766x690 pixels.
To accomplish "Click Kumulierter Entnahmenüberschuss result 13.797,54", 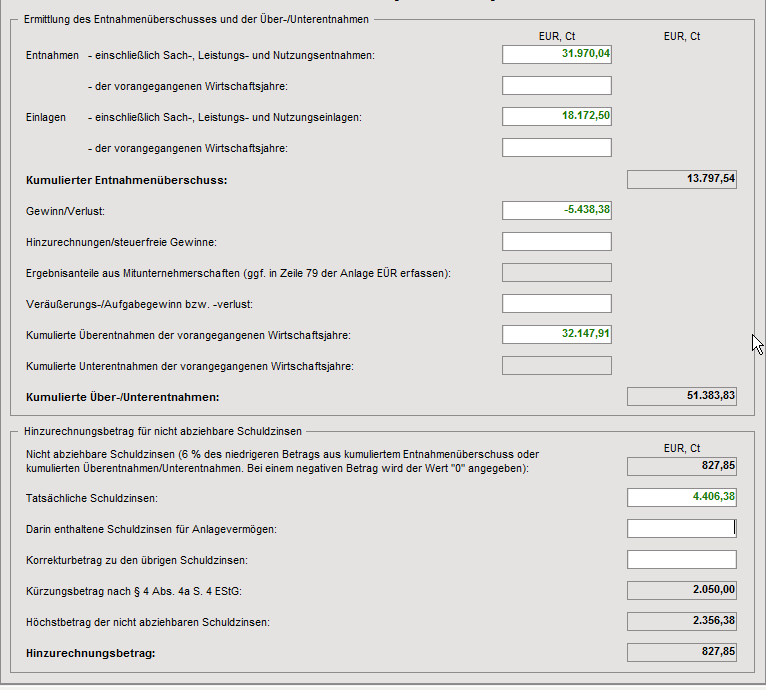I will 681,179.
